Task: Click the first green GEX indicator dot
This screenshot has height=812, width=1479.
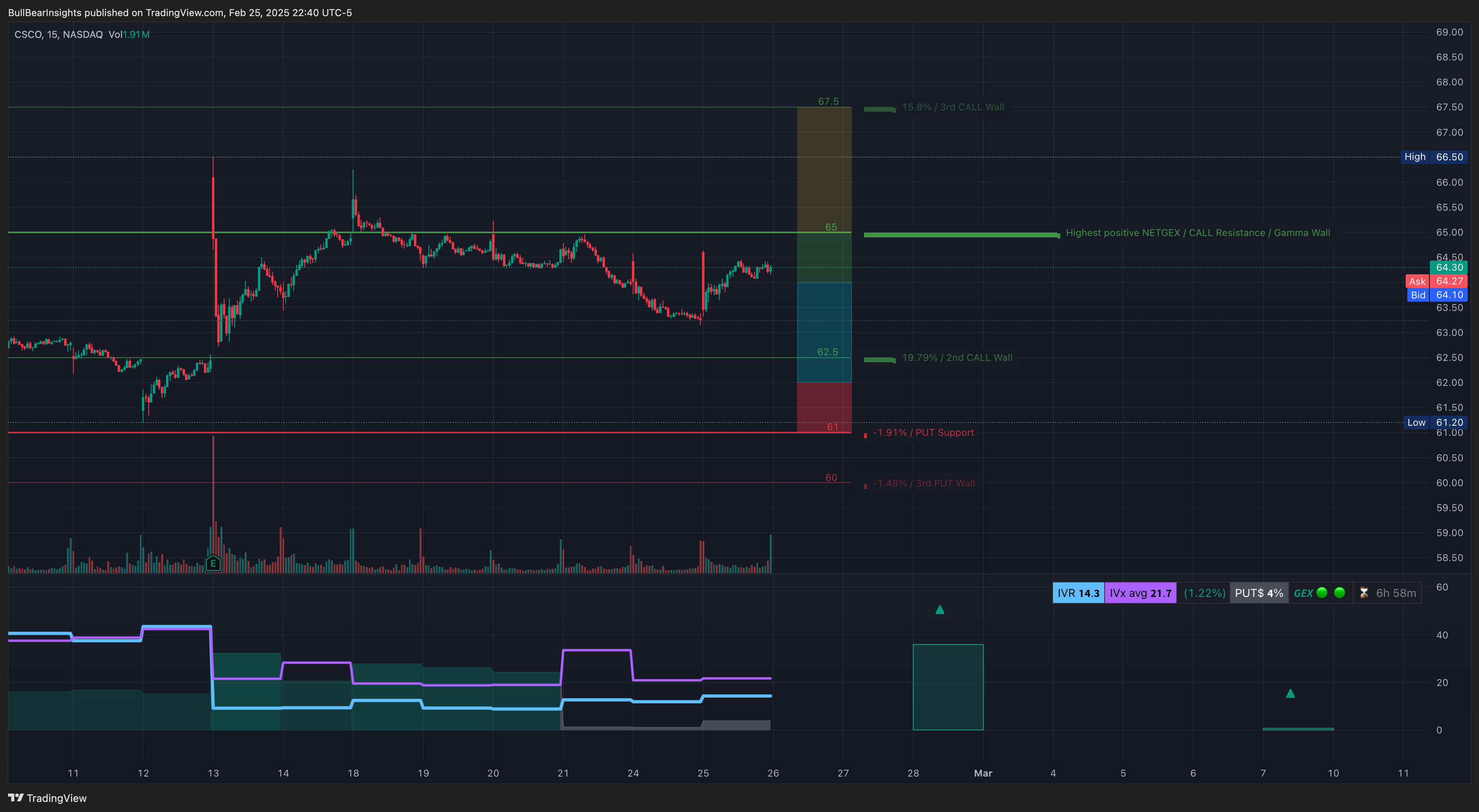Action: [1322, 593]
